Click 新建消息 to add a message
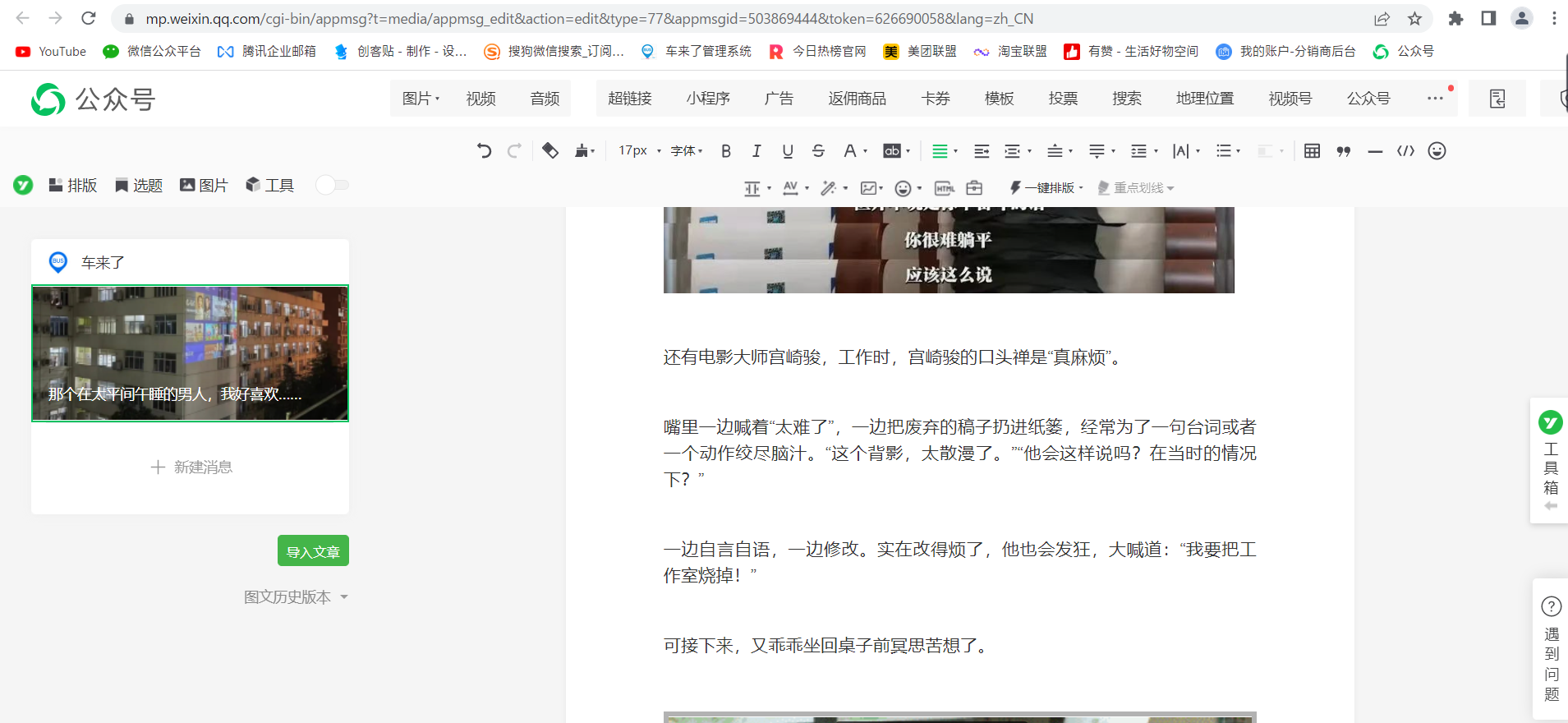This screenshot has width=1568, height=723. pos(191,467)
